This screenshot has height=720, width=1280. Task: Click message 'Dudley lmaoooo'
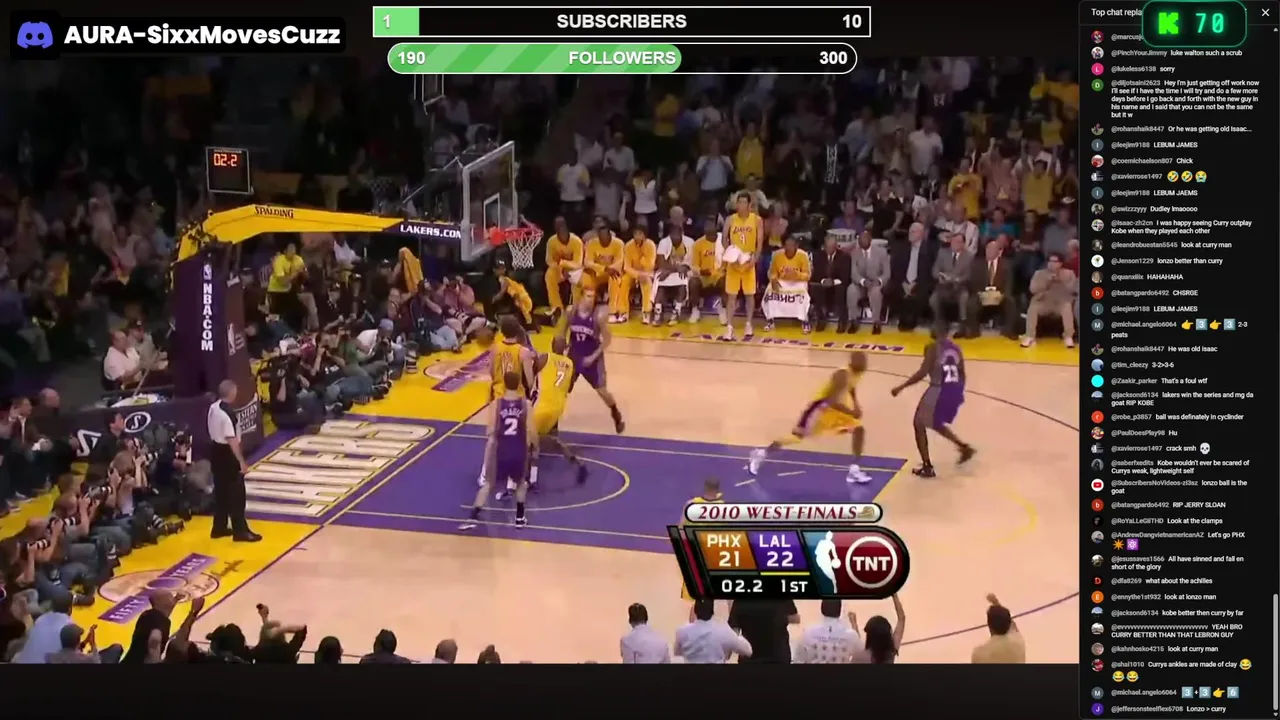point(1175,209)
